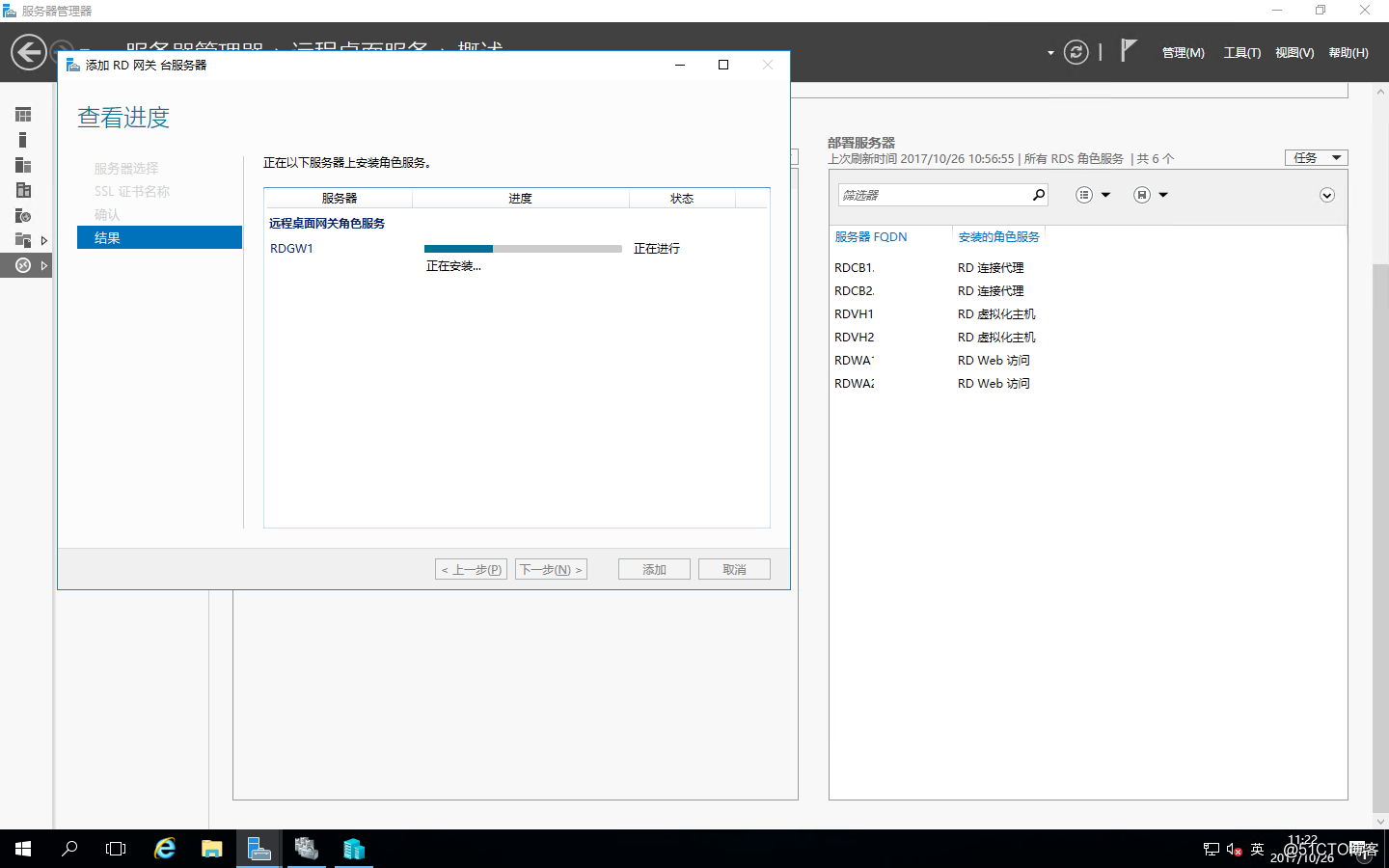Image resolution: width=1389 pixels, height=868 pixels.
Task: Open the saved query icon
Action: point(1142,195)
